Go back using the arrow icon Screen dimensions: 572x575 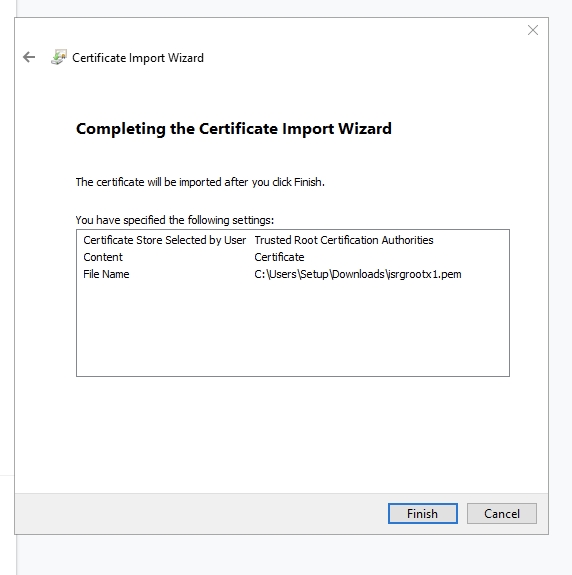[29, 57]
